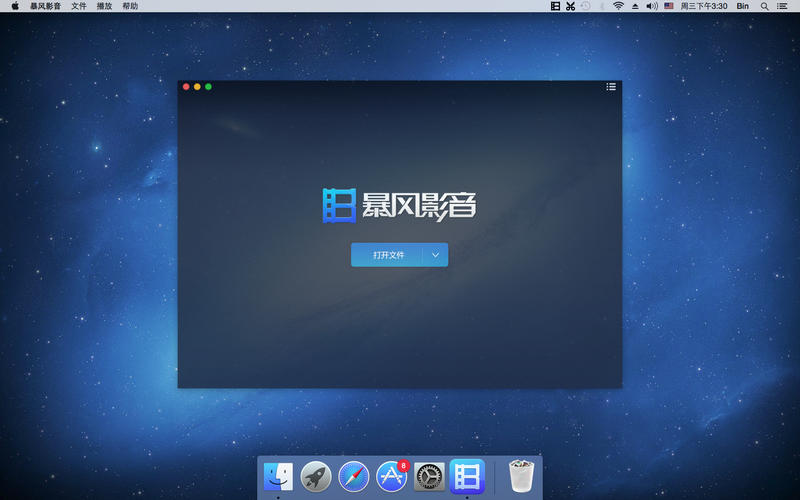Viewport: 800px width, 500px height.
Task: Switch input source via US flag
Action: click(x=669, y=6)
